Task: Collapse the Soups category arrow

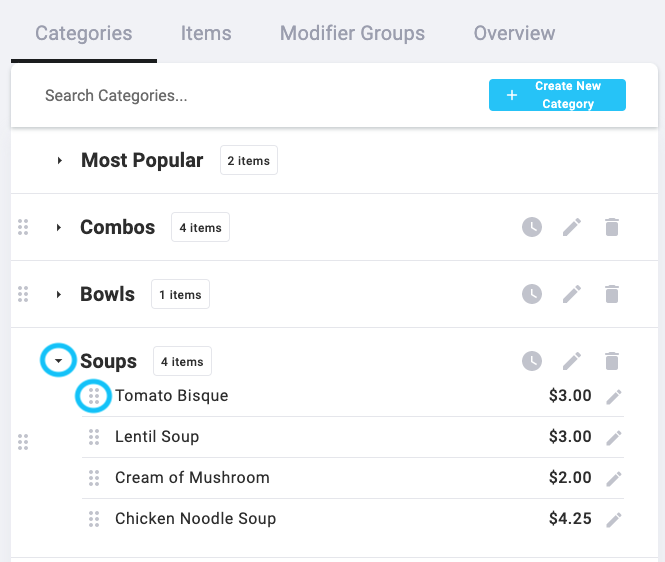Action: (59, 361)
